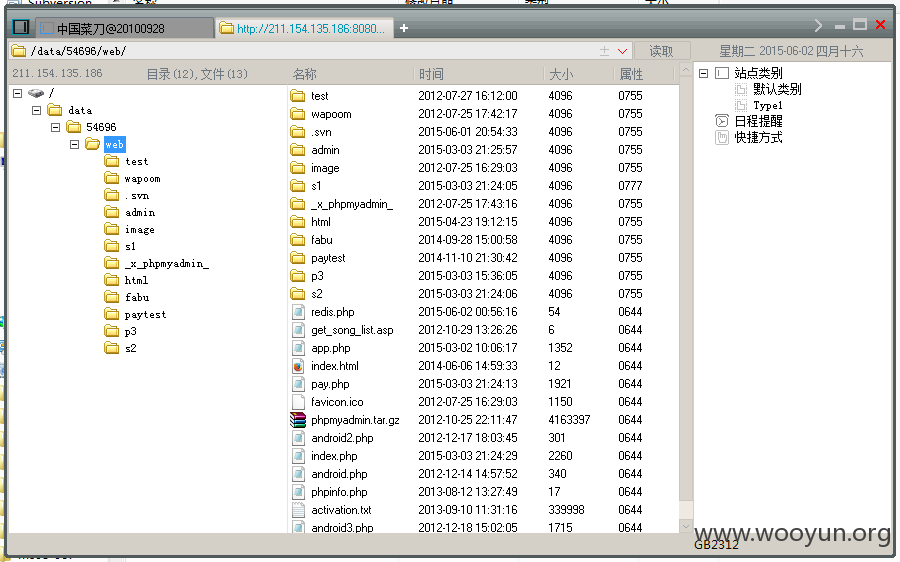Click the pay.php file icon

pyautogui.click(x=298, y=384)
